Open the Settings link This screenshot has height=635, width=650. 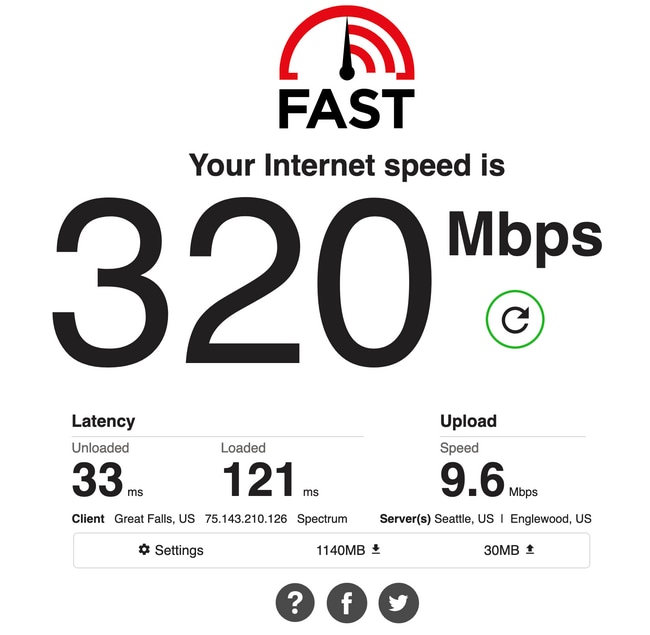[x=171, y=550]
